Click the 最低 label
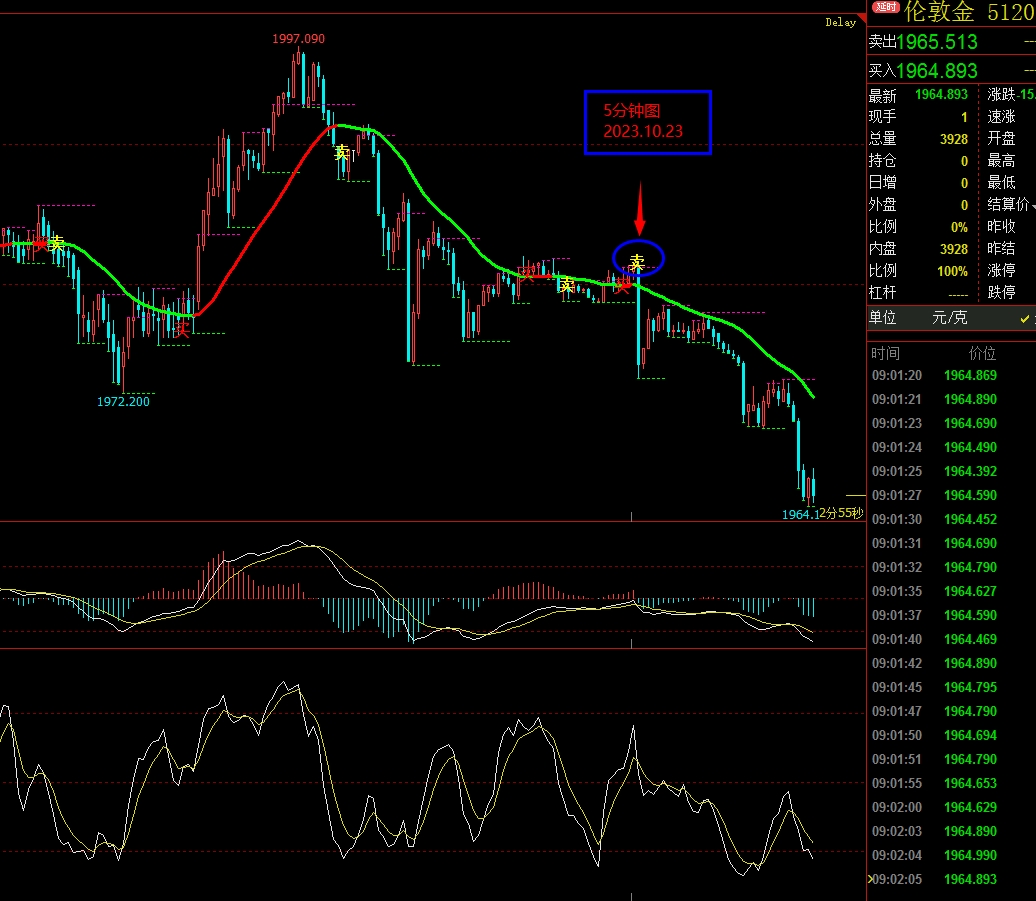 pyautogui.click(x=1002, y=182)
